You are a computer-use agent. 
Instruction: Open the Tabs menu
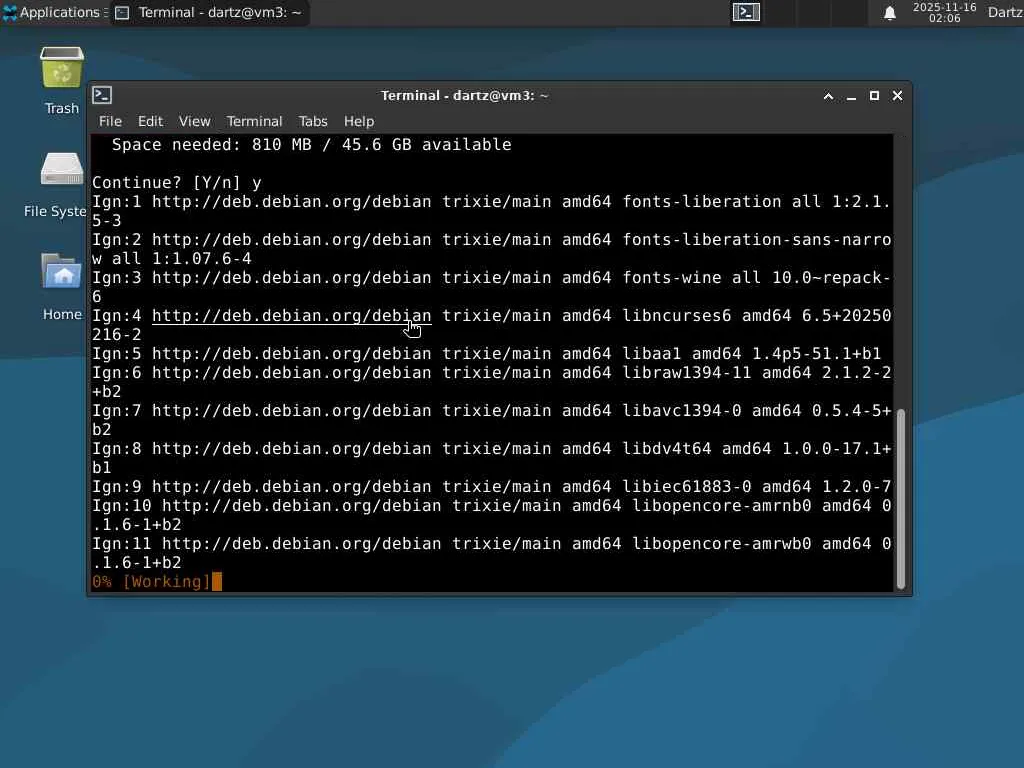(313, 121)
